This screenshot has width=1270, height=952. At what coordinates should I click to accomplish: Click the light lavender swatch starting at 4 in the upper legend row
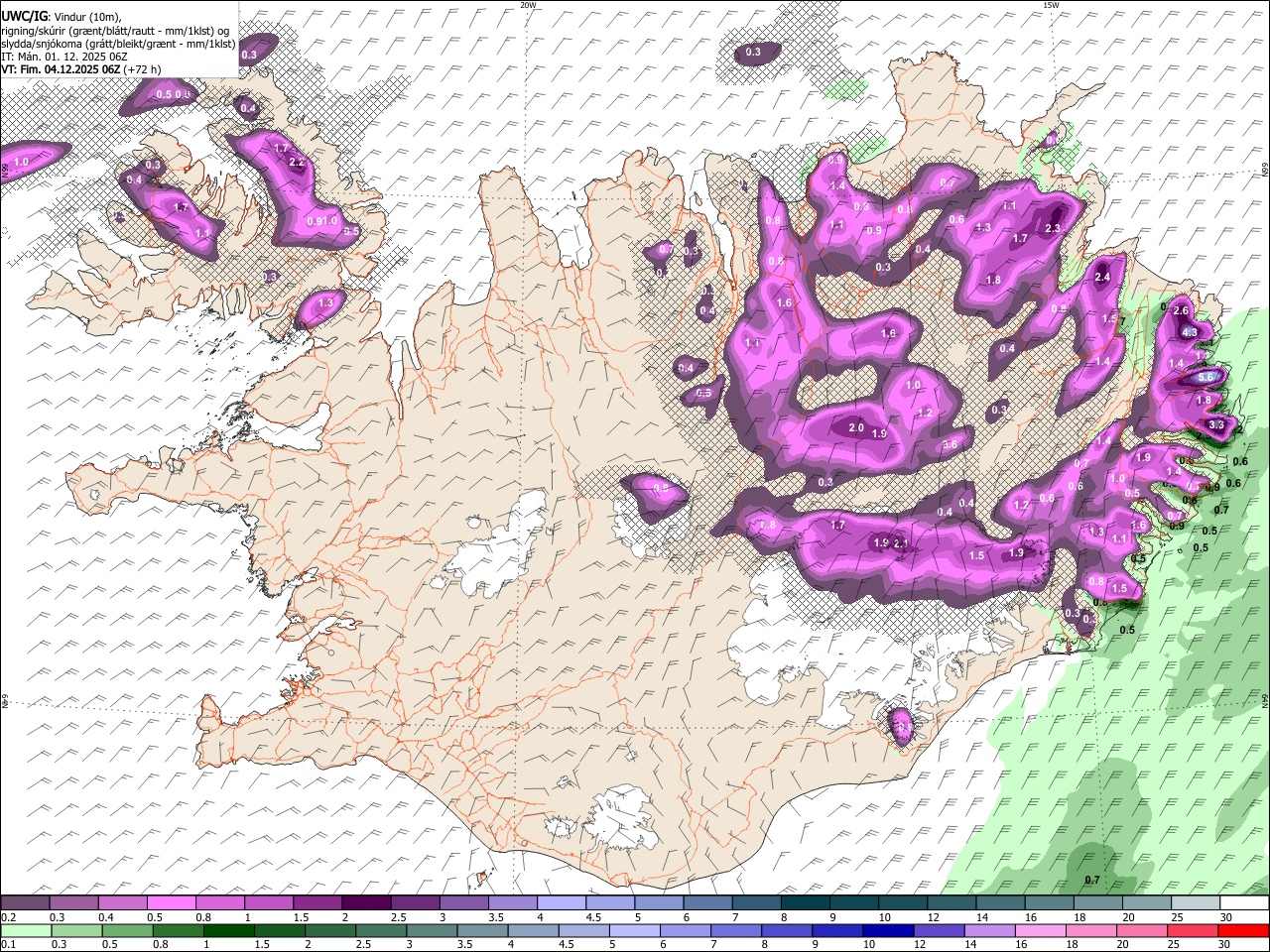tap(562, 903)
